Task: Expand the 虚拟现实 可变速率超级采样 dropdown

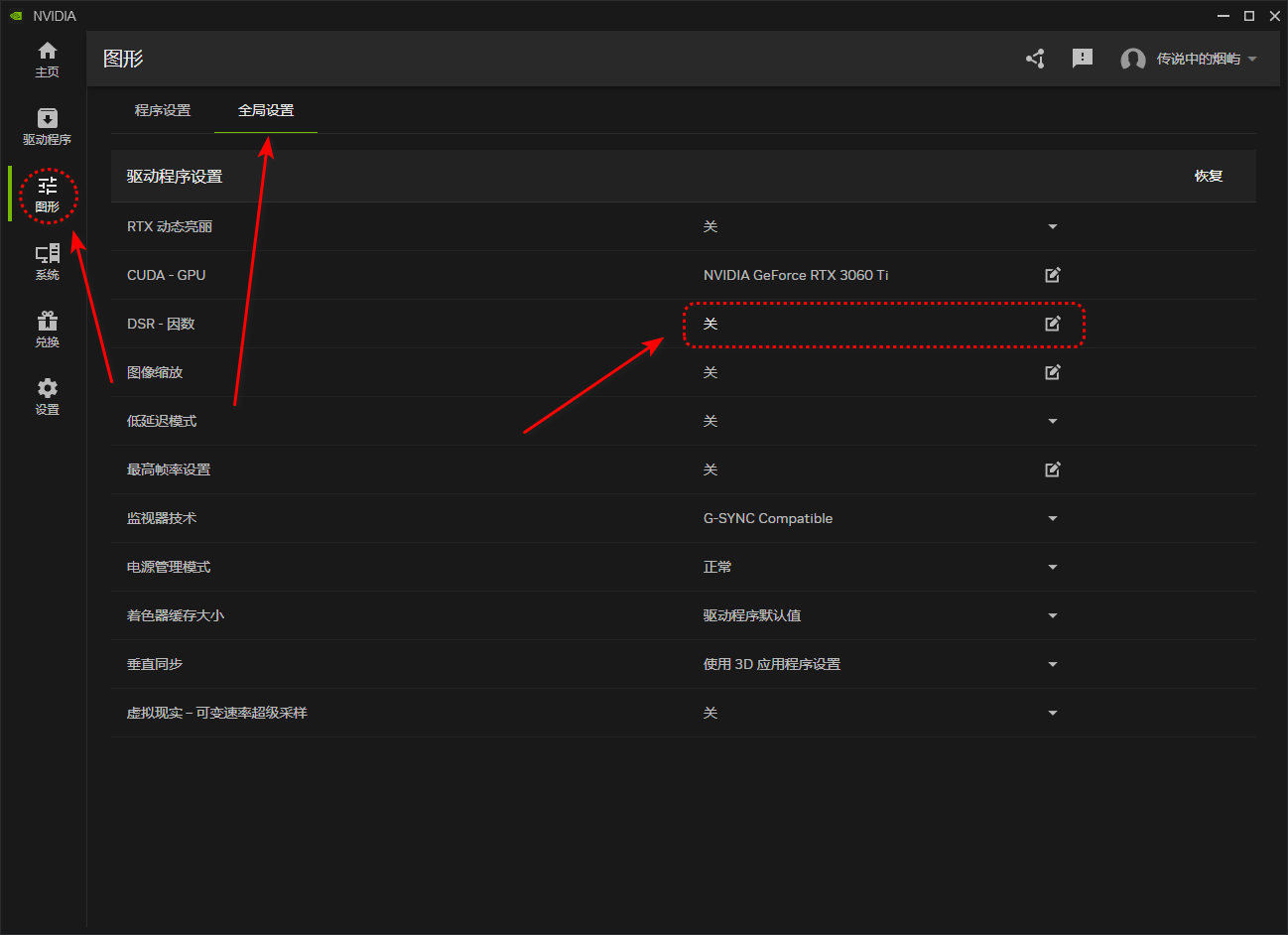Action: (x=1053, y=713)
